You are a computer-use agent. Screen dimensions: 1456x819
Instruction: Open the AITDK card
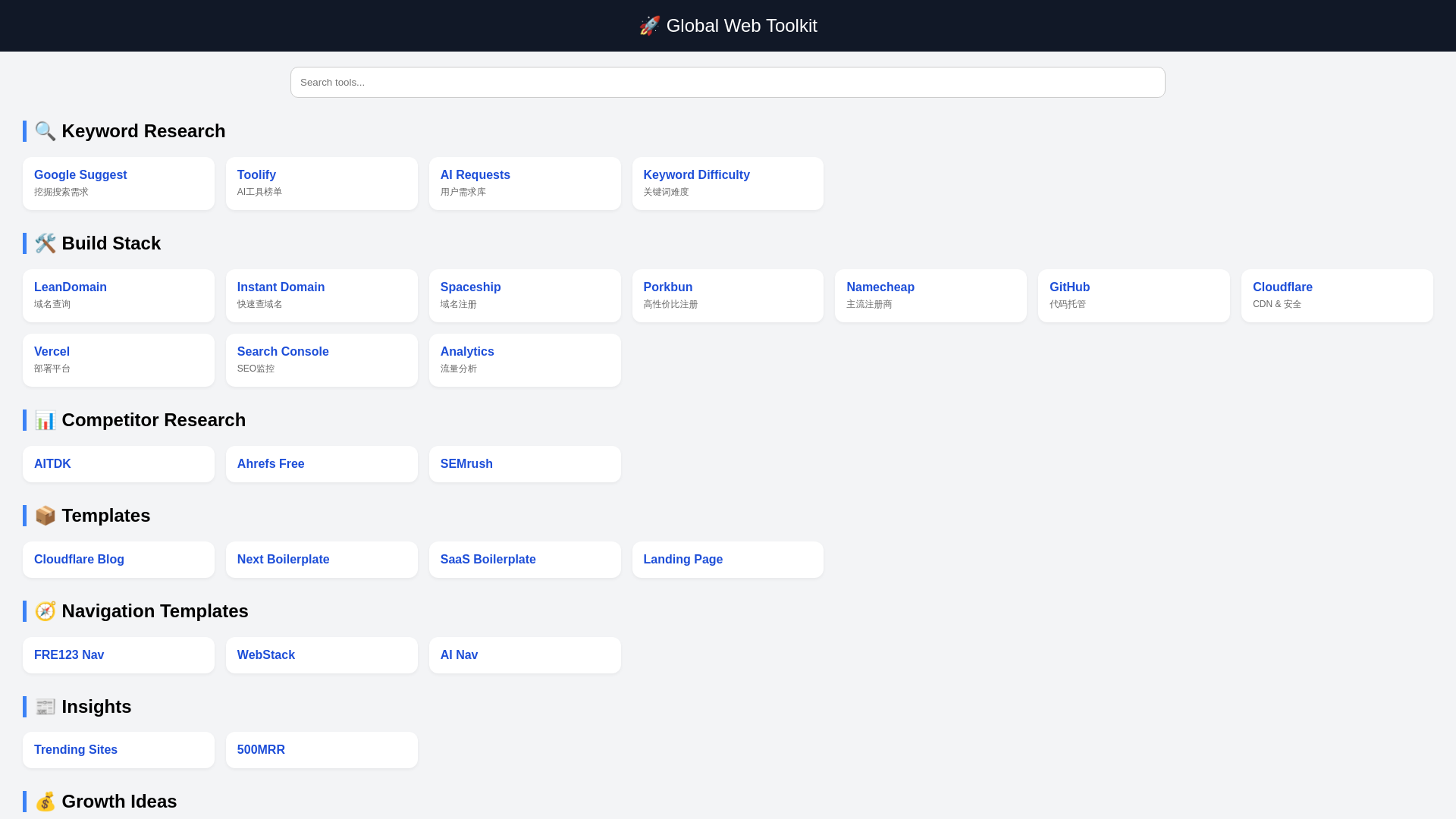(x=118, y=464)
